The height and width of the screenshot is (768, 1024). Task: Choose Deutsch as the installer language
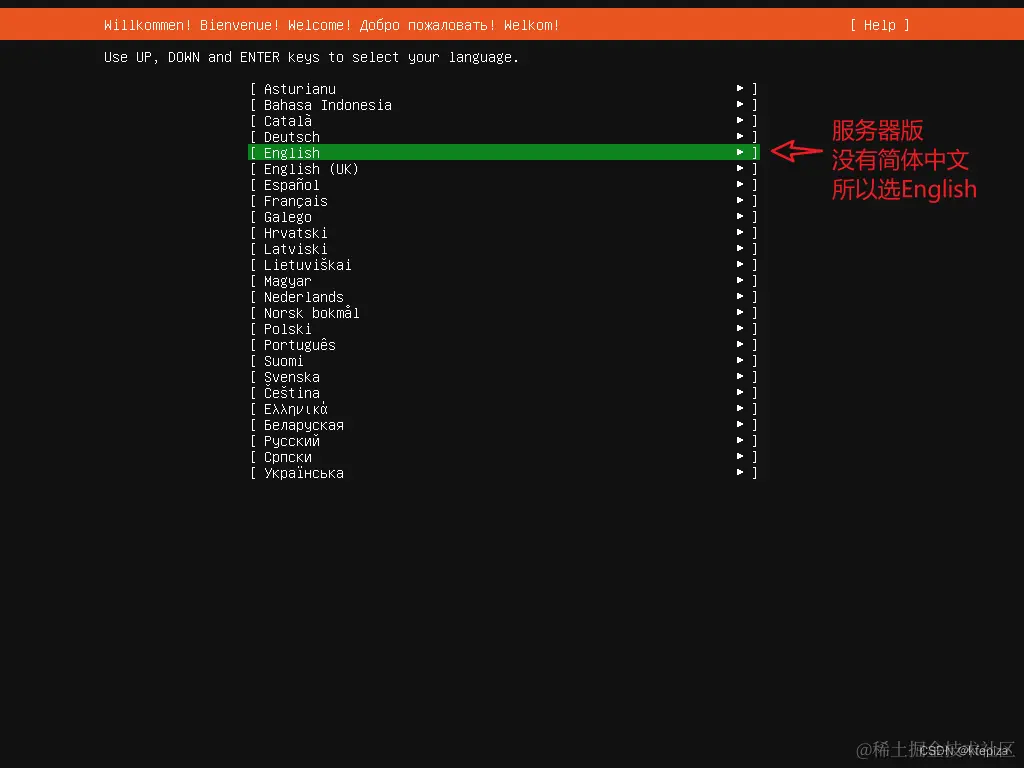(504, 136)
